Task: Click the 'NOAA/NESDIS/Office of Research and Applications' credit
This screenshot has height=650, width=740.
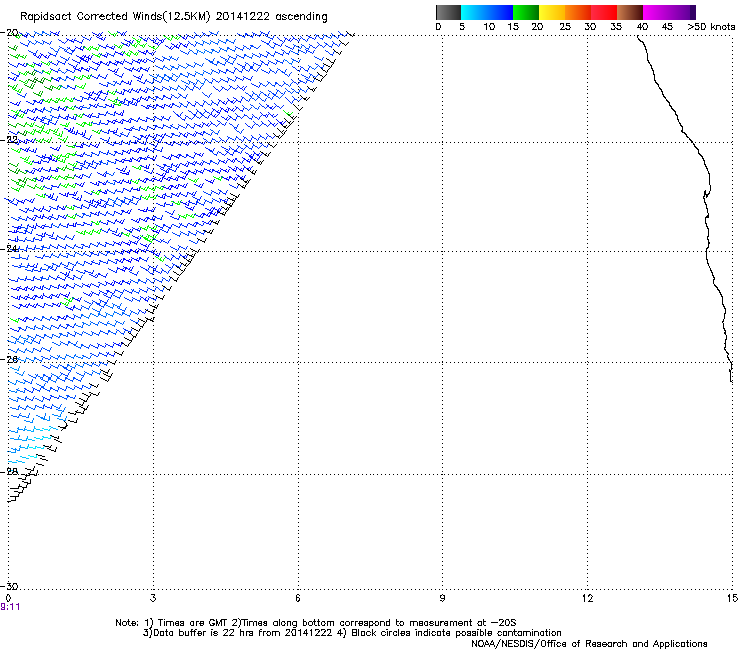Action: 589,644
